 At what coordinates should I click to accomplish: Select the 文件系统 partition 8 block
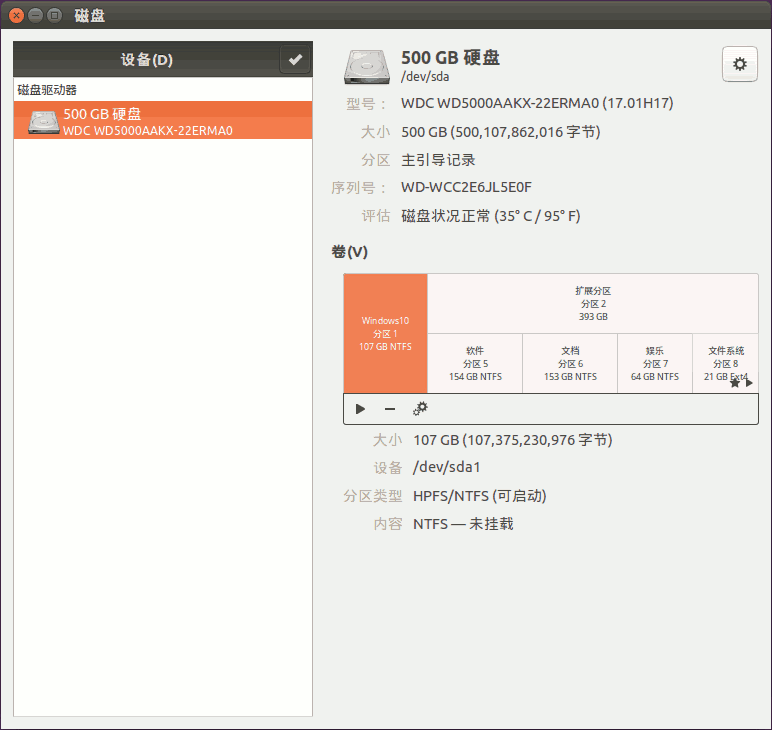click(x=726, y=363)
